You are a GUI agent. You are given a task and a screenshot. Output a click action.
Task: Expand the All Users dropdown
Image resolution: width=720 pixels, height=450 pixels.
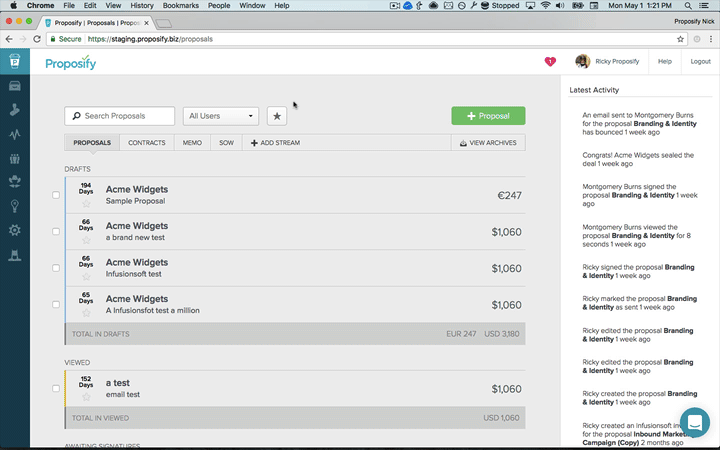221,116
